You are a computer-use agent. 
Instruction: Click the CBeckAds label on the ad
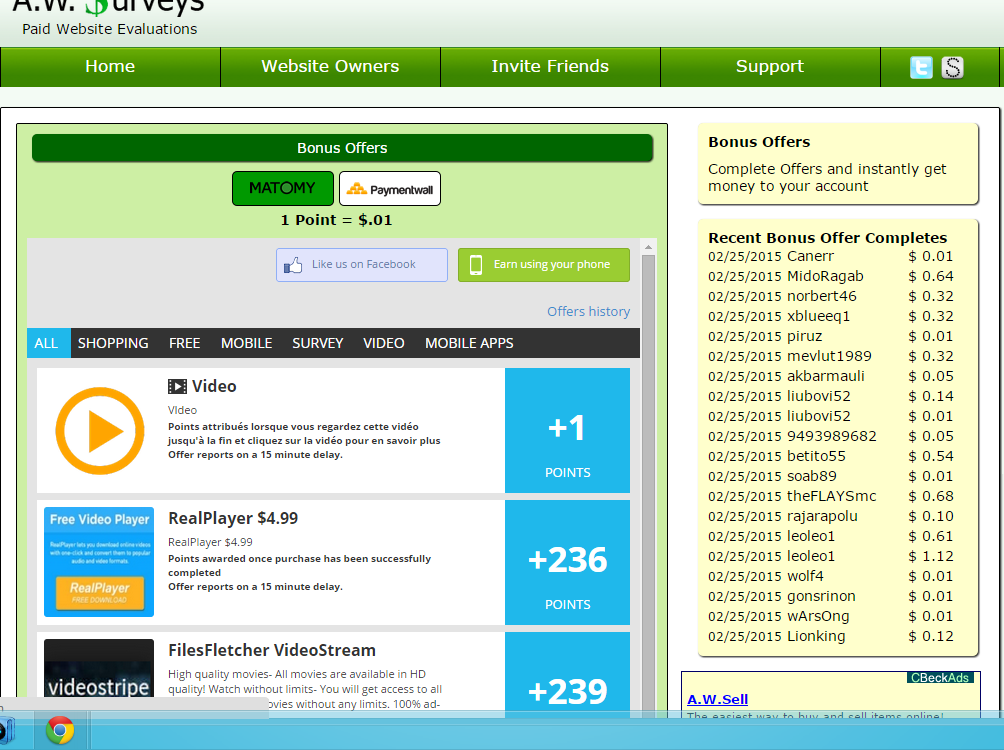(940, 678)
